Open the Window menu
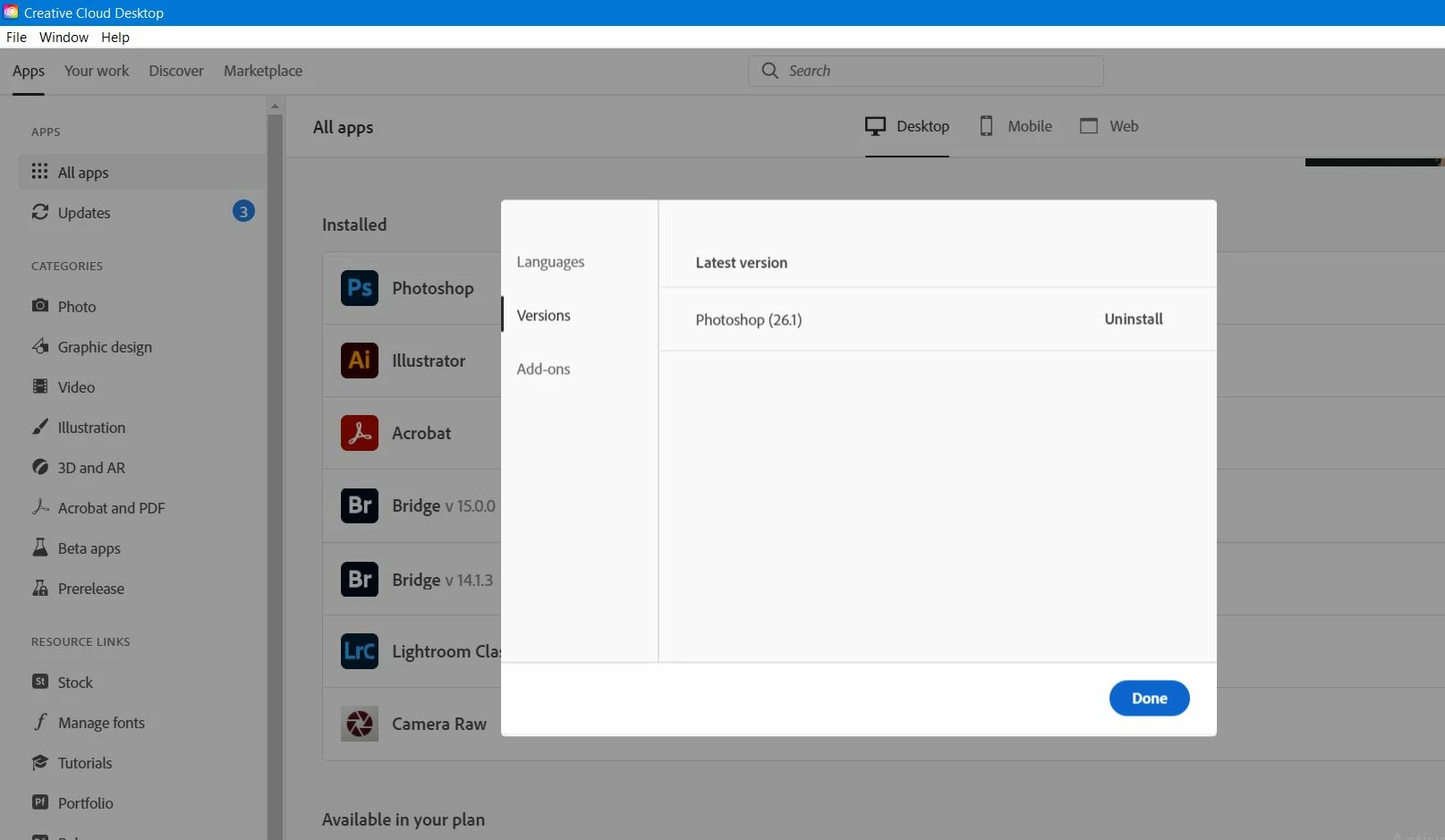The width and height of the screenshot is (1445, 840). pos(64,38)
